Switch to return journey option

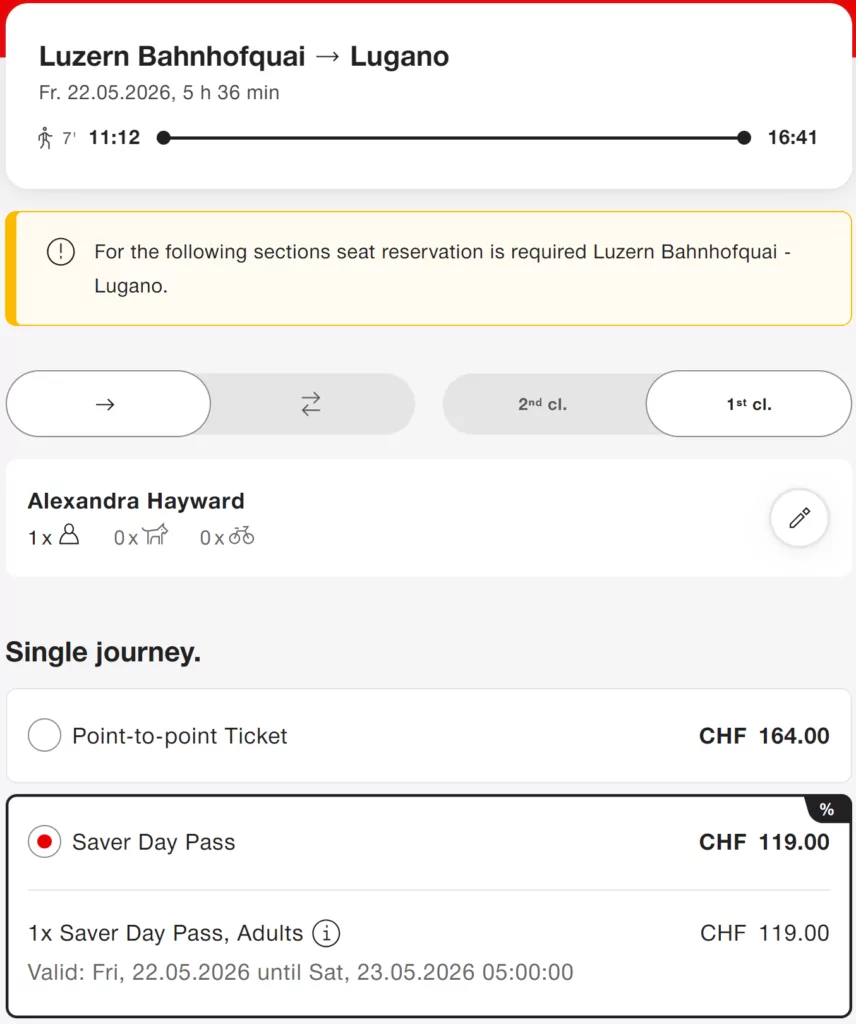click(x=311, y=404)
